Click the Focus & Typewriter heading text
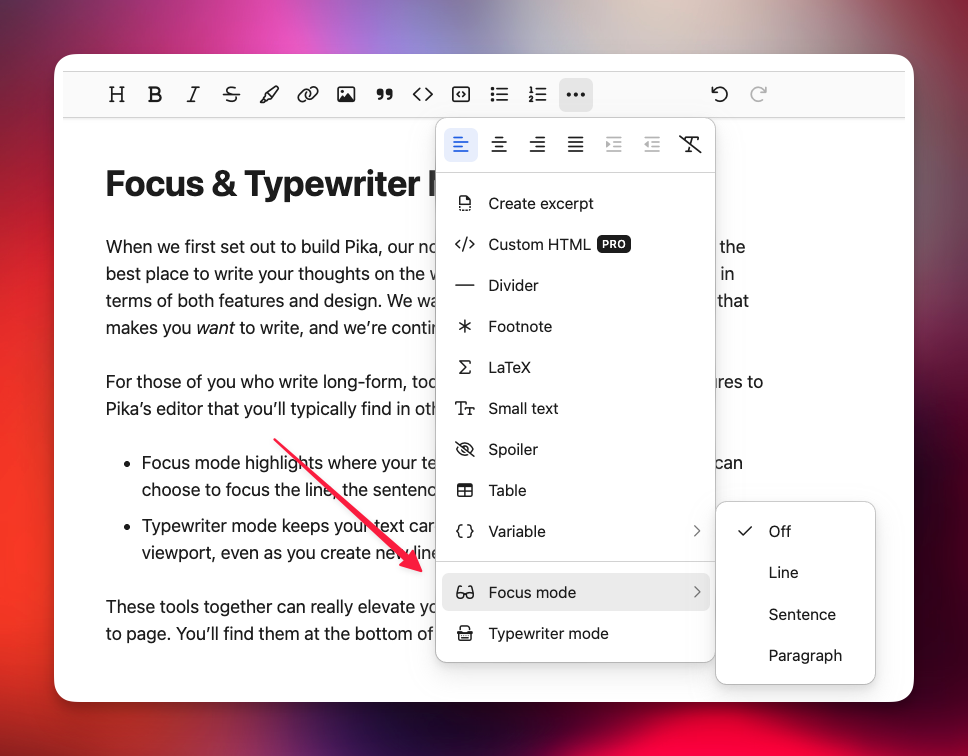Viewport: 968px width, 756px height. 270,184
